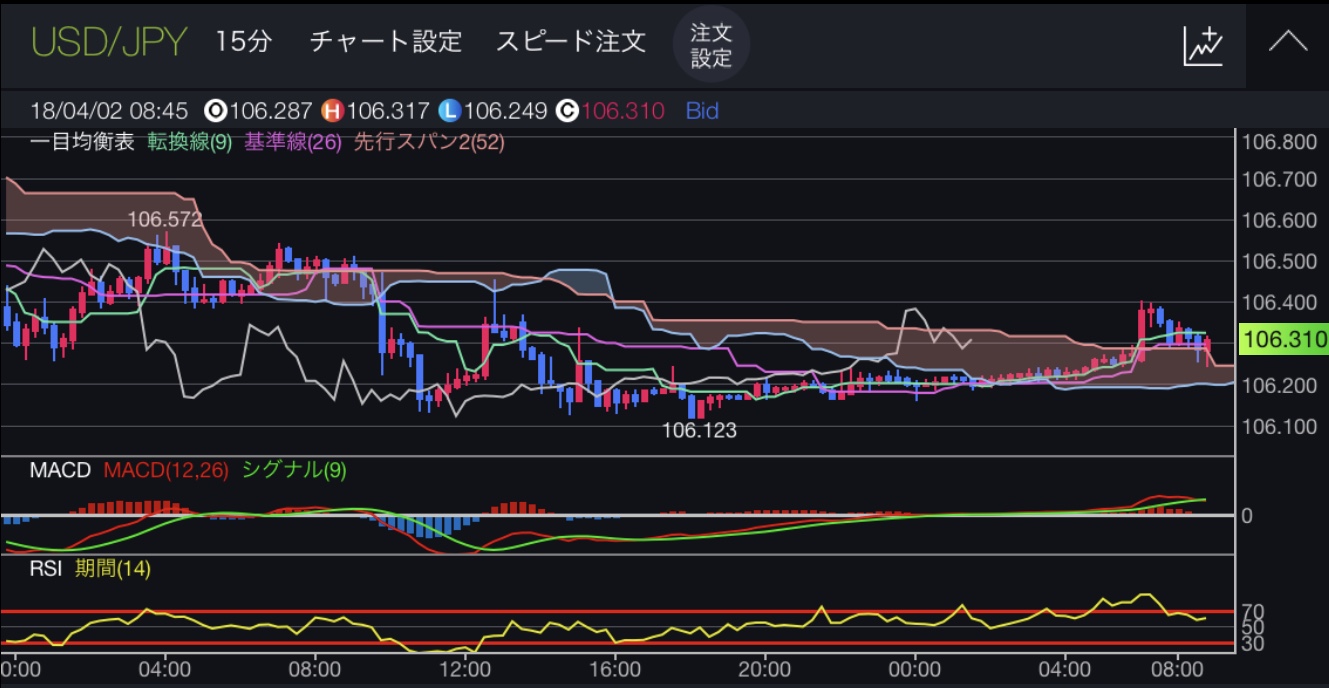Screen dimensions: 1329x688
Task: Toggle the Bid price type label
Action: (702, 111)
